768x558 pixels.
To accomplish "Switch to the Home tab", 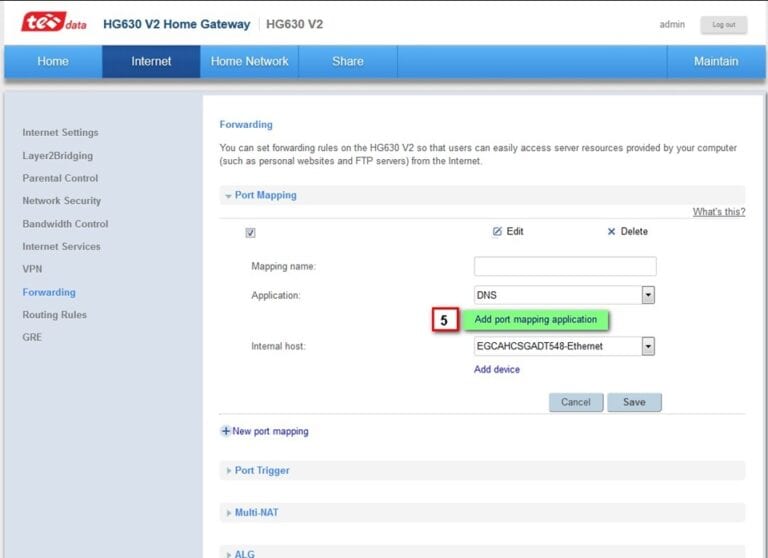I will (53, 61).
